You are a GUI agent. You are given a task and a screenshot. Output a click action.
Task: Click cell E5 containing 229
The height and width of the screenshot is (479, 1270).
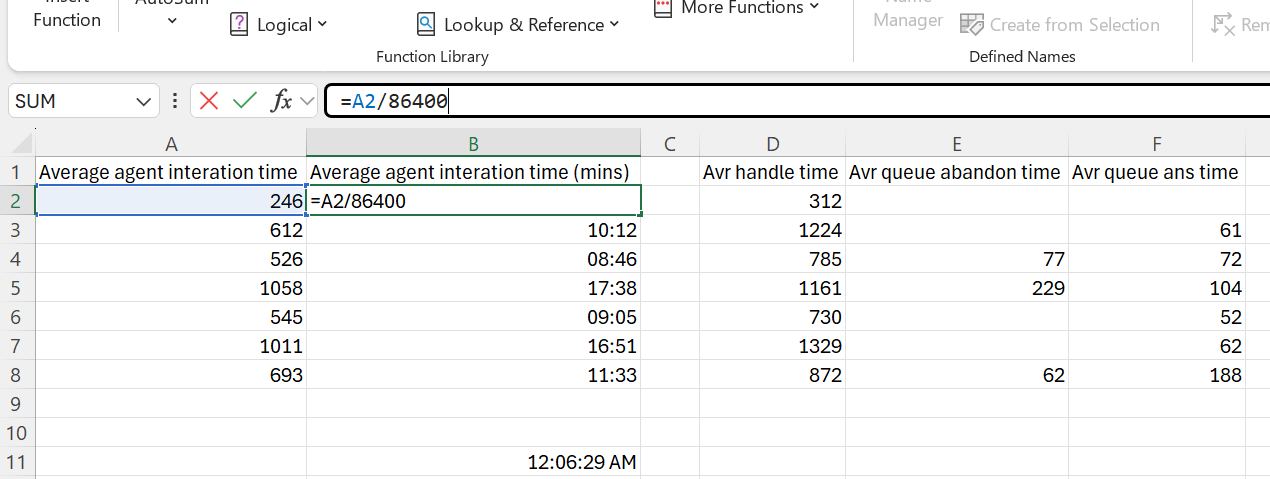956,288
